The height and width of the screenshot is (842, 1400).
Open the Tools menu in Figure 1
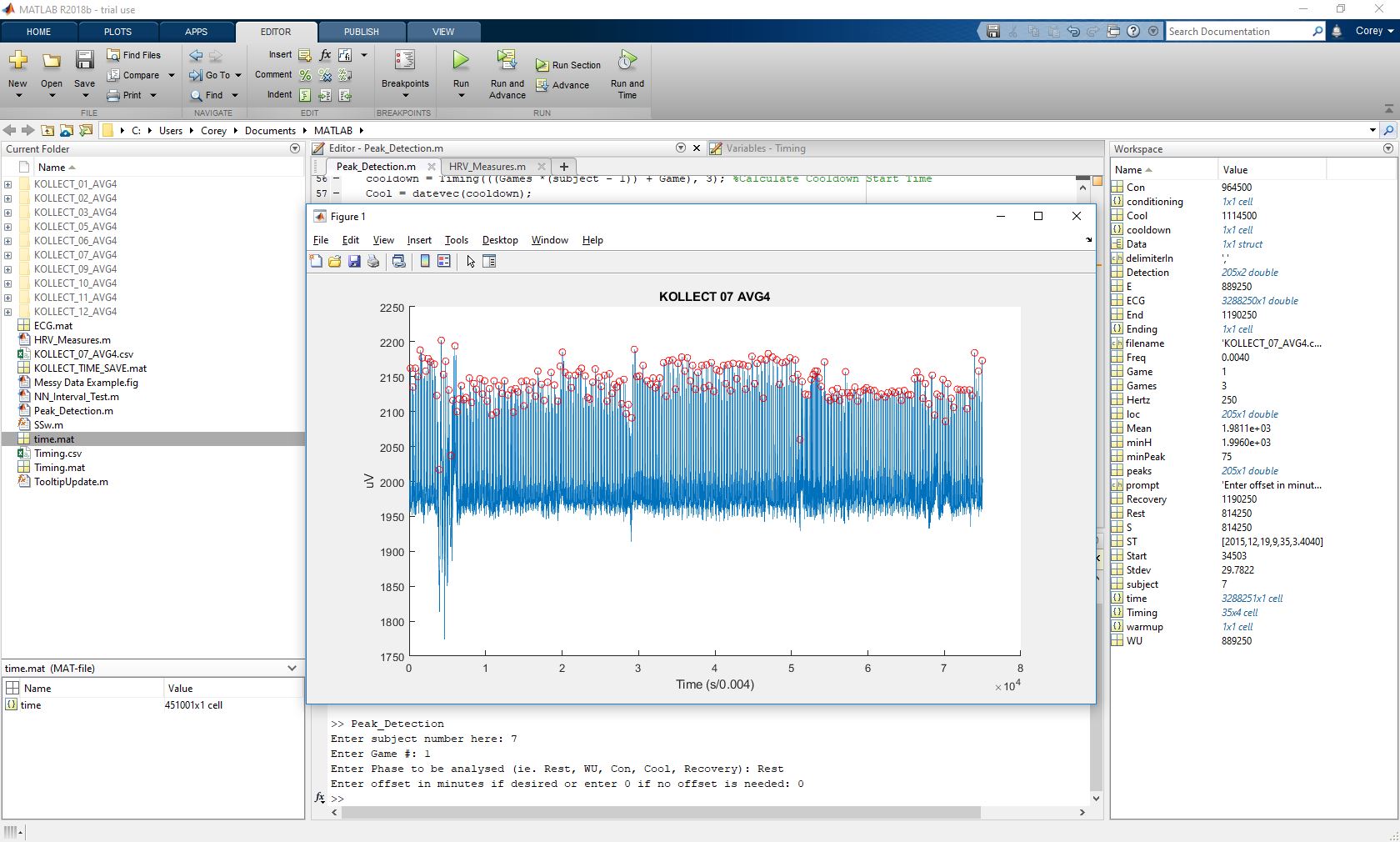pos(456,240)
